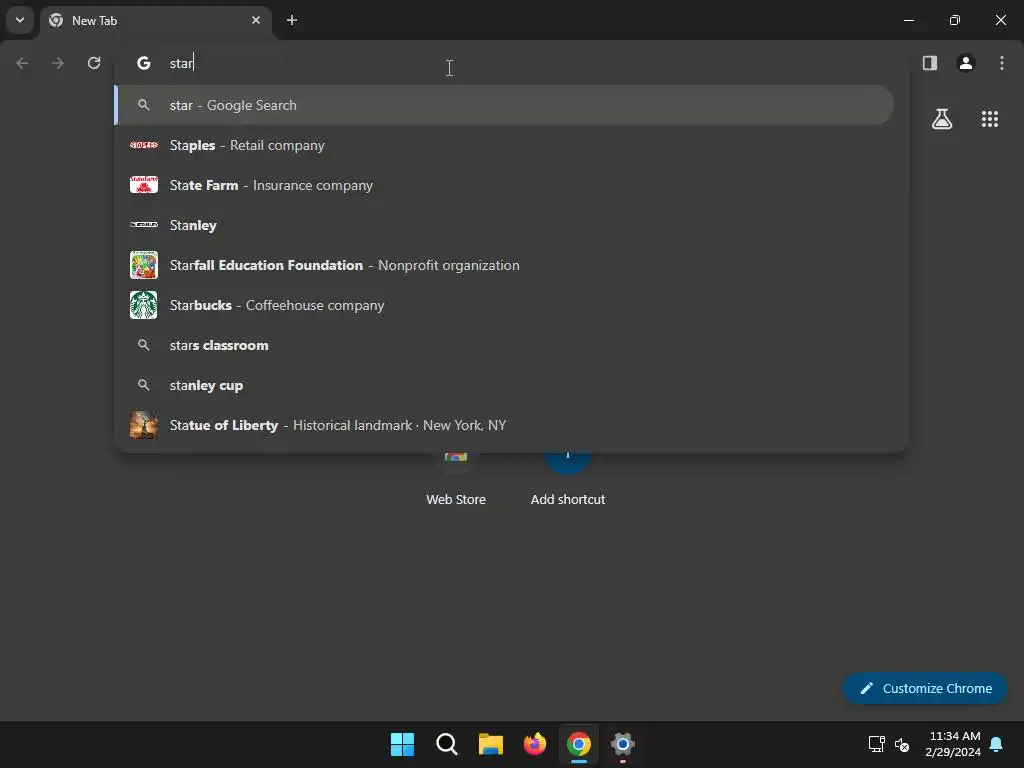The image size is (1024, 768).
Task: Select the New Tab browser tab
Action: (157, 20)
